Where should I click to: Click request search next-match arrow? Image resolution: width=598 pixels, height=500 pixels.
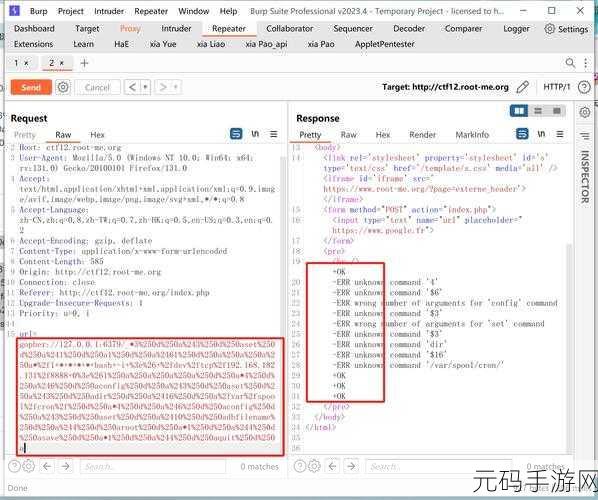click(x=66, y=466)
